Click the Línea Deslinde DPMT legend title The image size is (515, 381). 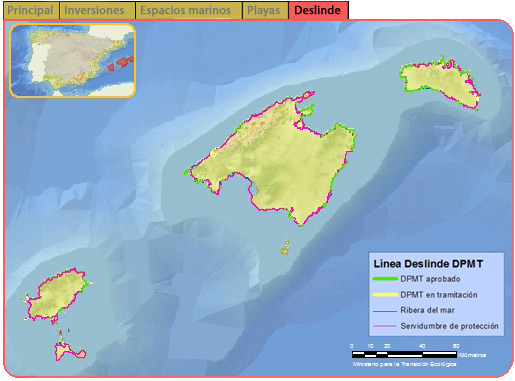(428, 264)
